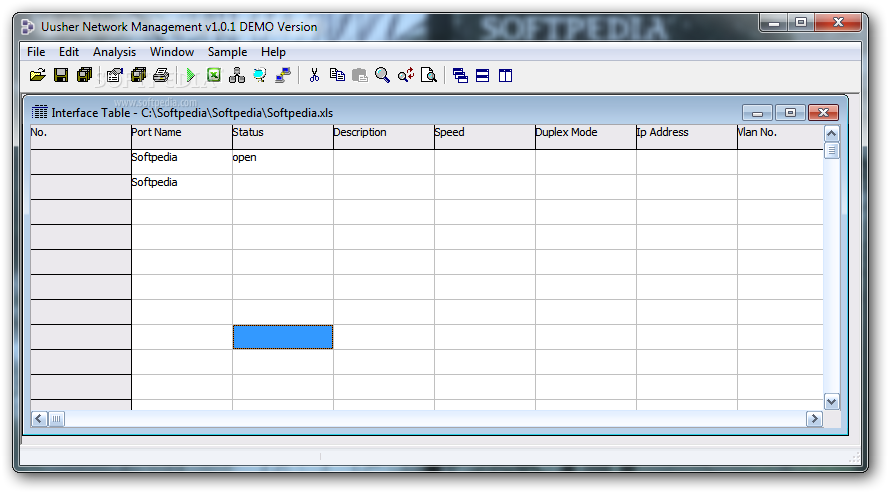Click the horizontal scrollbar right arrow
The image size is (889, 493).
pos(814,419)
